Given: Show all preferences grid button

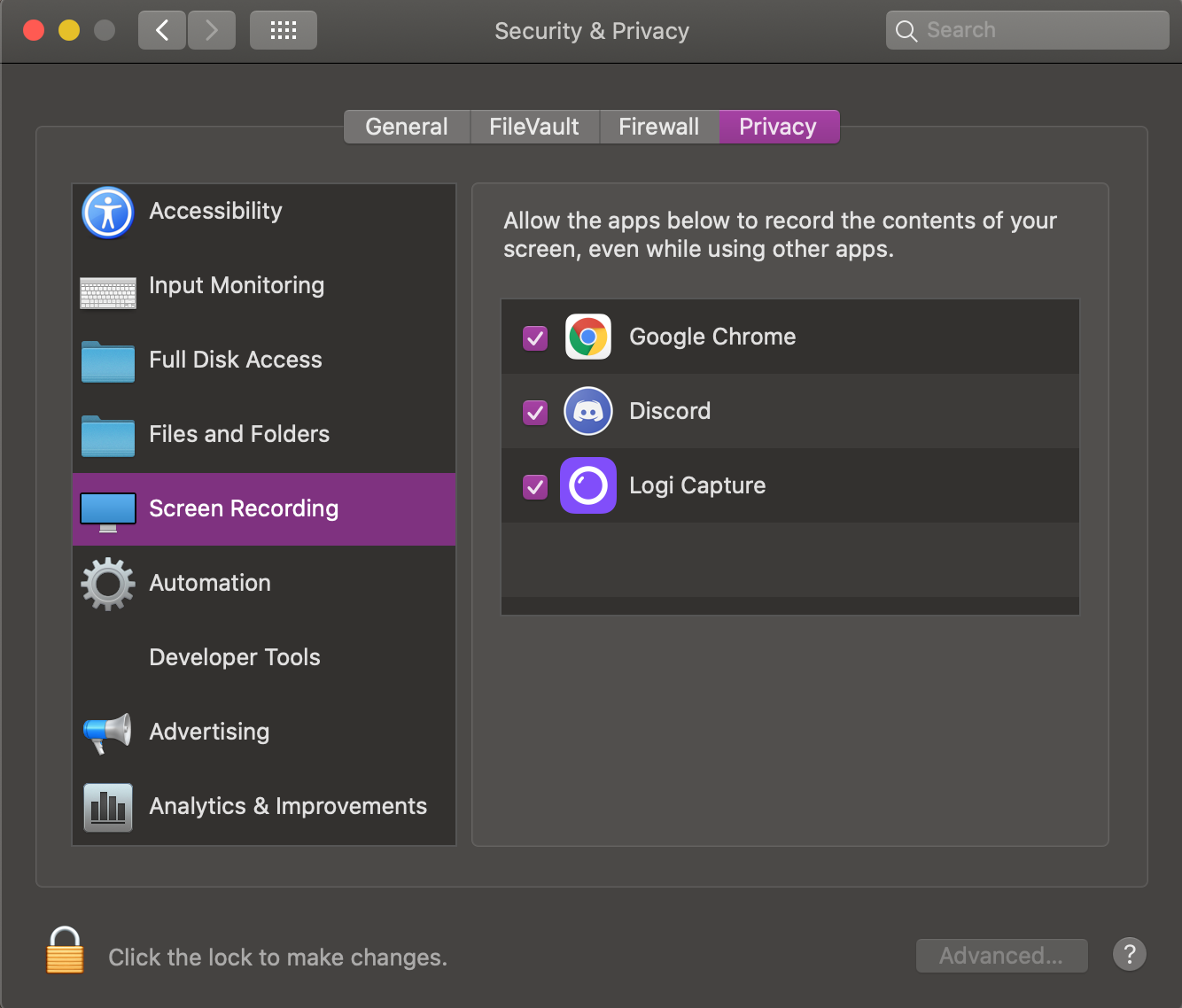Looking at the screenshot, I should tap(284, 30).
